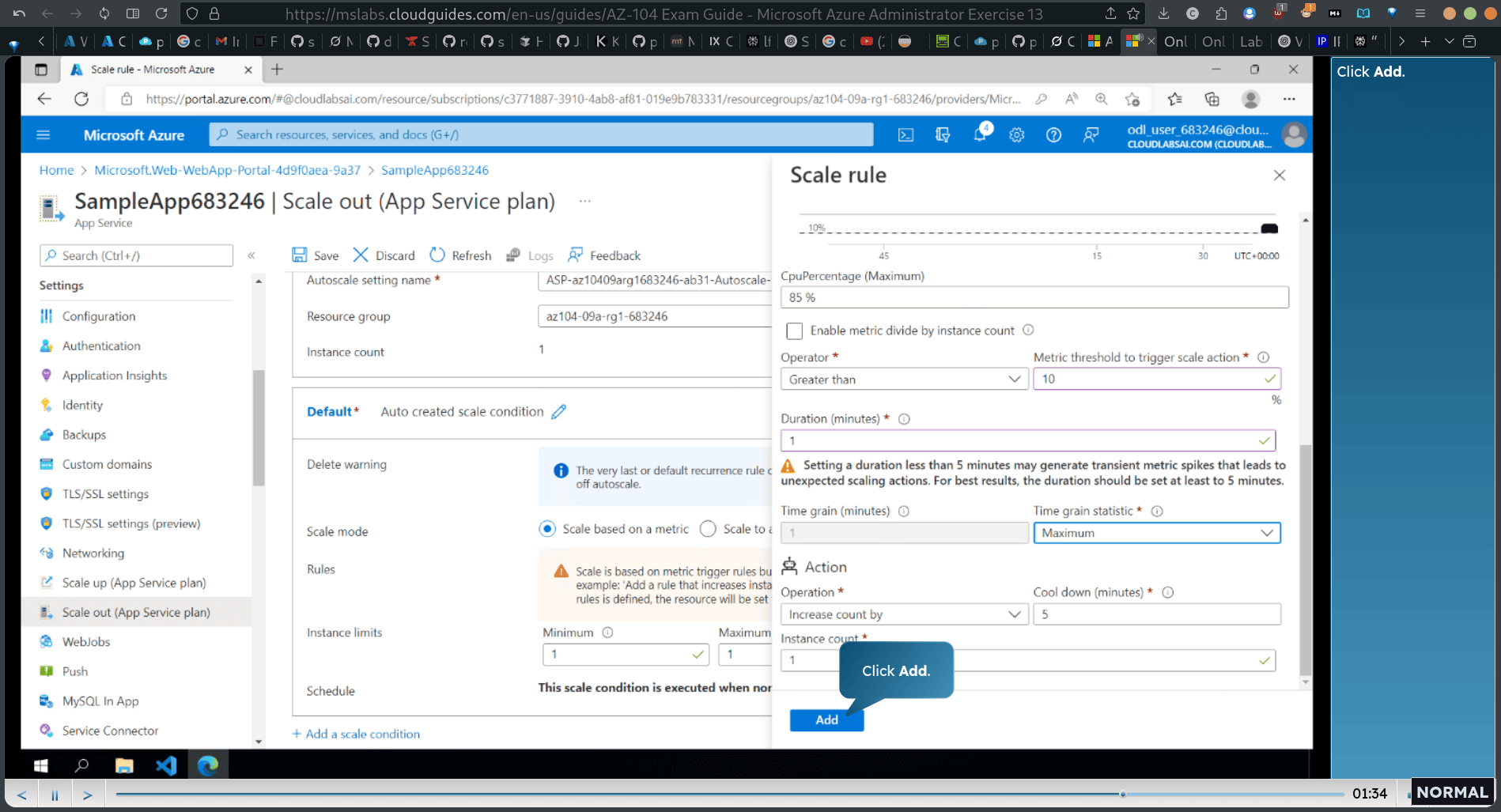Open the Azure portal hamburger menu
Screen dimensions: 1501x812
pos(43,135)
